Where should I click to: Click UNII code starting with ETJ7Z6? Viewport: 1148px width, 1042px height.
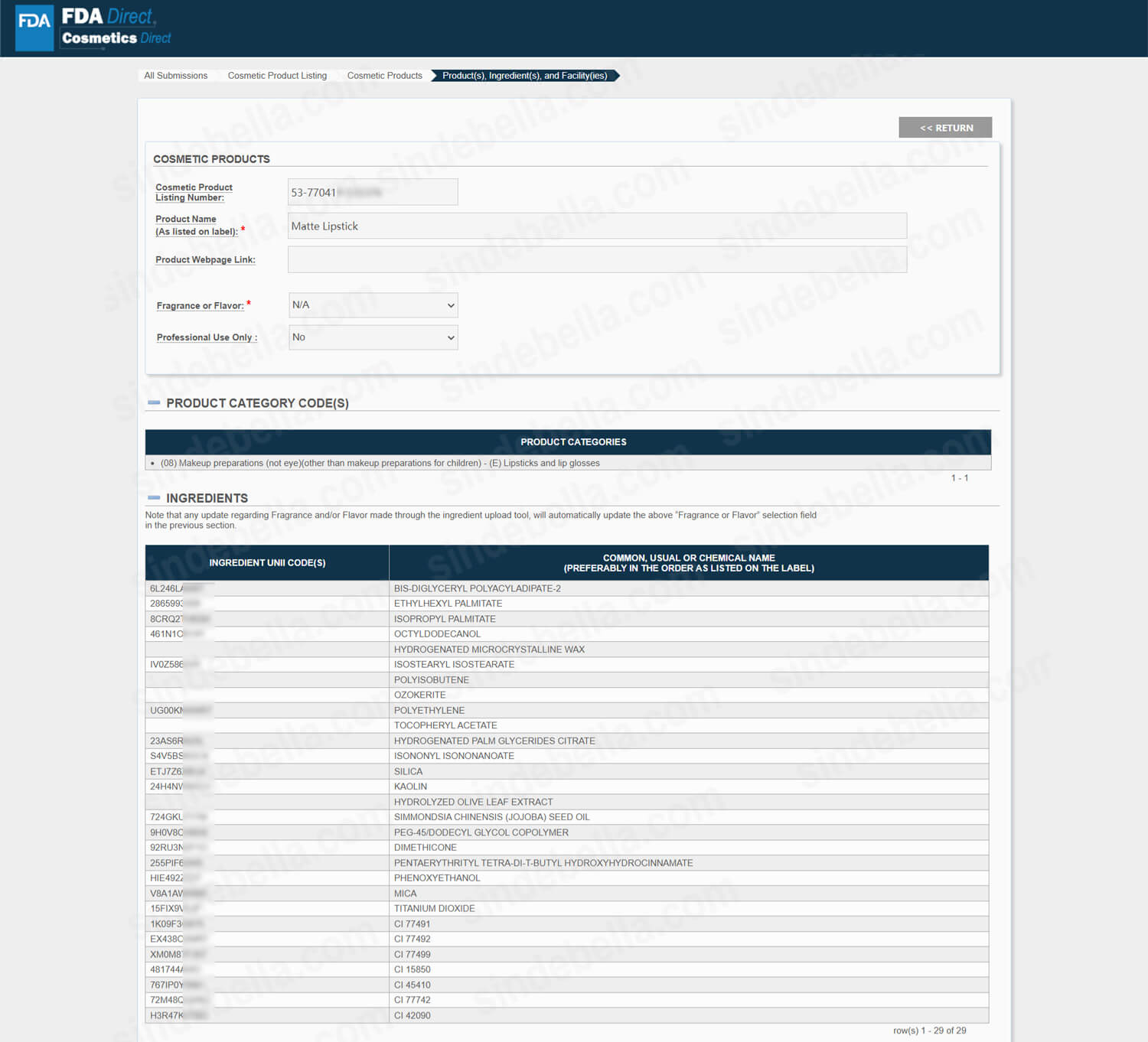[178, 771]
